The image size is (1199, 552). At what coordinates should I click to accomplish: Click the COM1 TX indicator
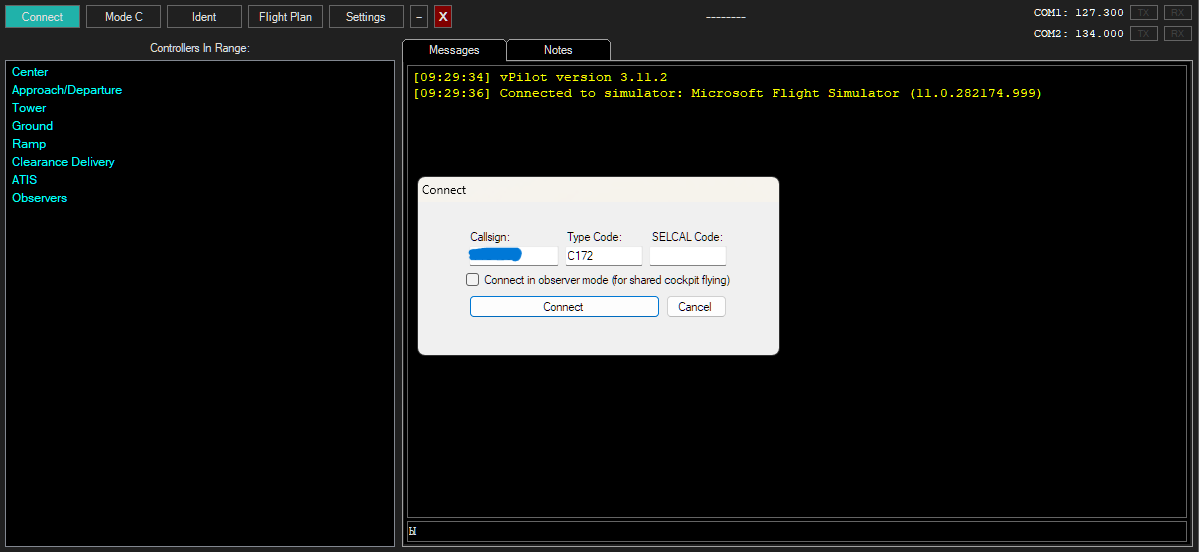tap(1143, 13)
